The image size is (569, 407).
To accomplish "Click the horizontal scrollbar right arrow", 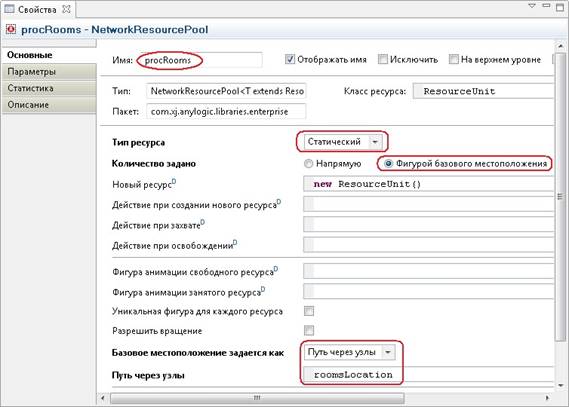I will tap(548, 398).
